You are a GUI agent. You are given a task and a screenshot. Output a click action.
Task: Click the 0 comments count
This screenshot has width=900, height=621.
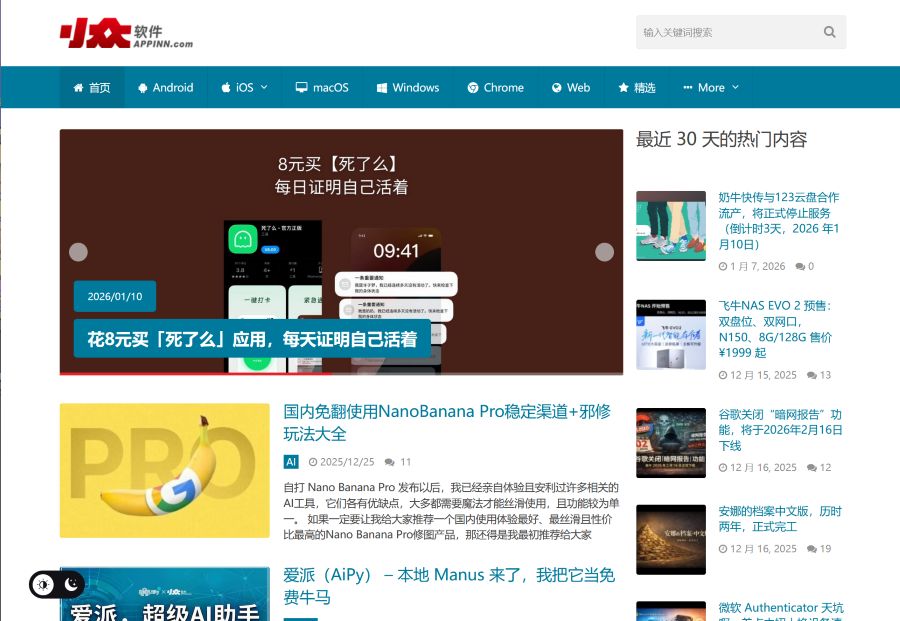805,266
